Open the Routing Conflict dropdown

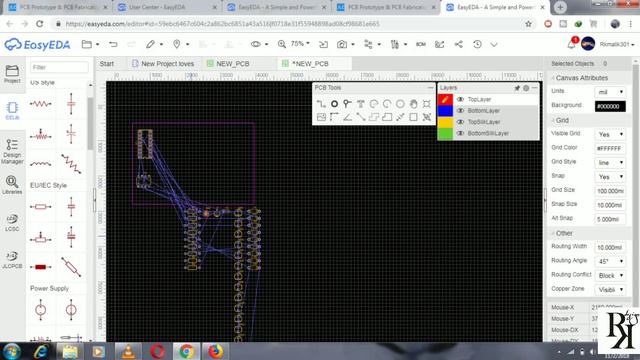point(610,276)
